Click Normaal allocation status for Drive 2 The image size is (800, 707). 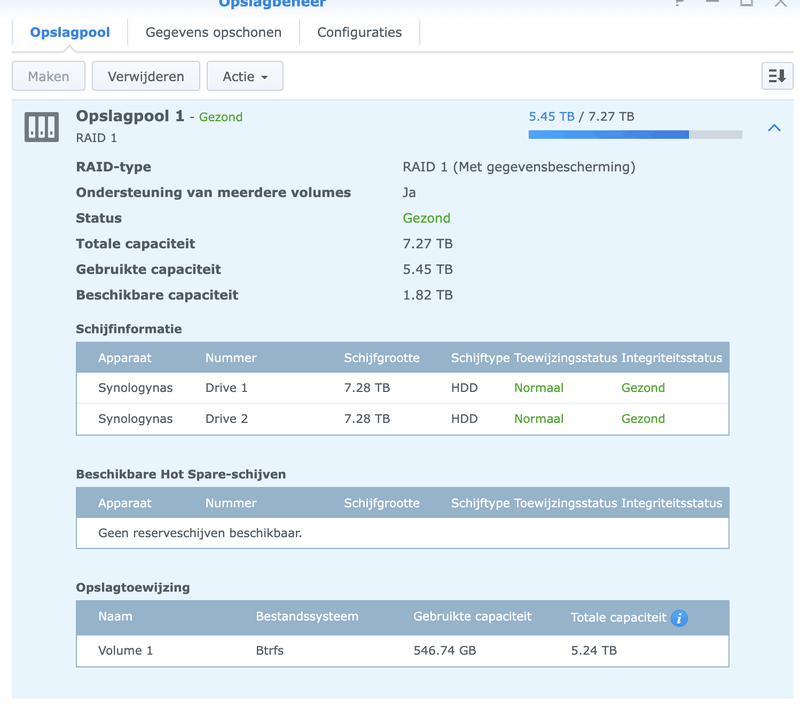[x=538, y=419]
